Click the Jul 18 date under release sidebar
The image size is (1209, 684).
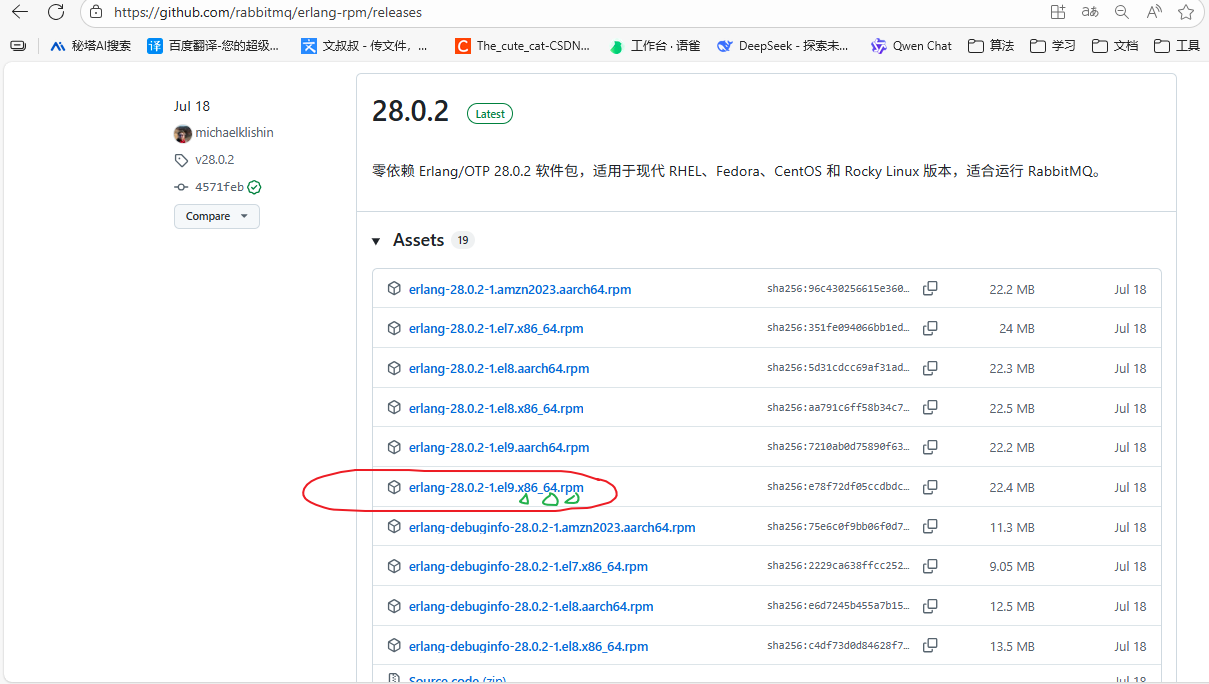[x=192, y=106]
